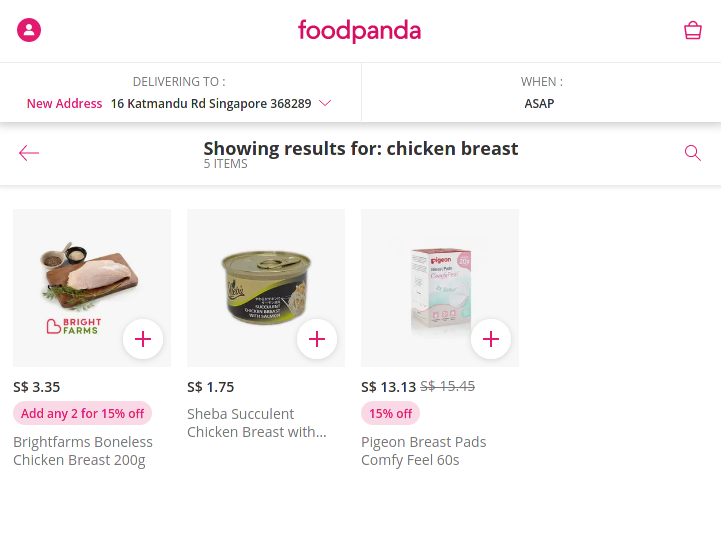Open Pigeon Breast Pads Comfy Feel title

[x=423, y=451]
